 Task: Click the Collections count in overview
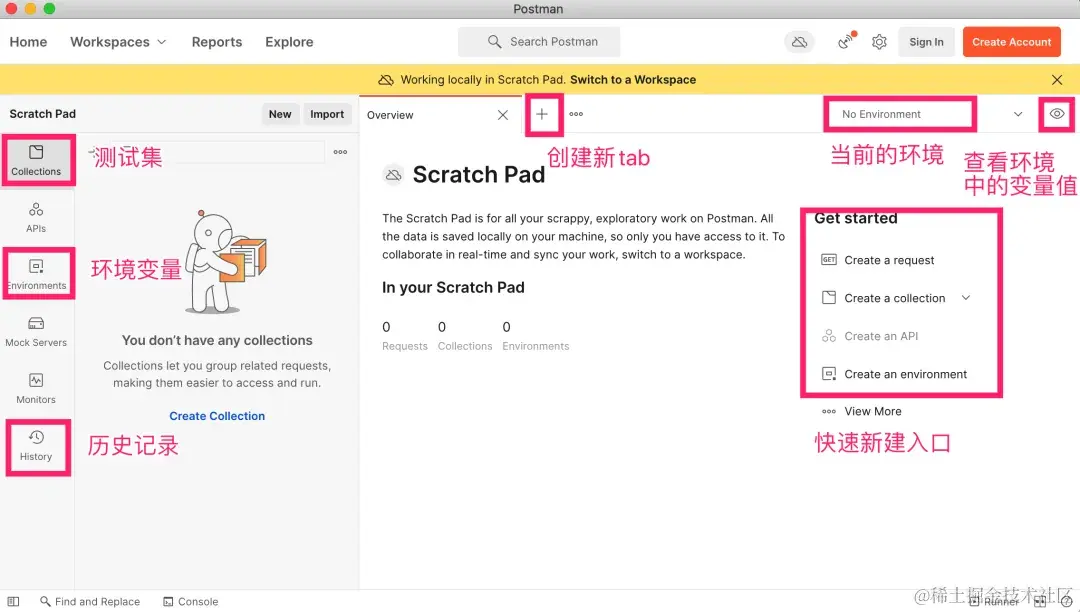click(x=465, y=337)
